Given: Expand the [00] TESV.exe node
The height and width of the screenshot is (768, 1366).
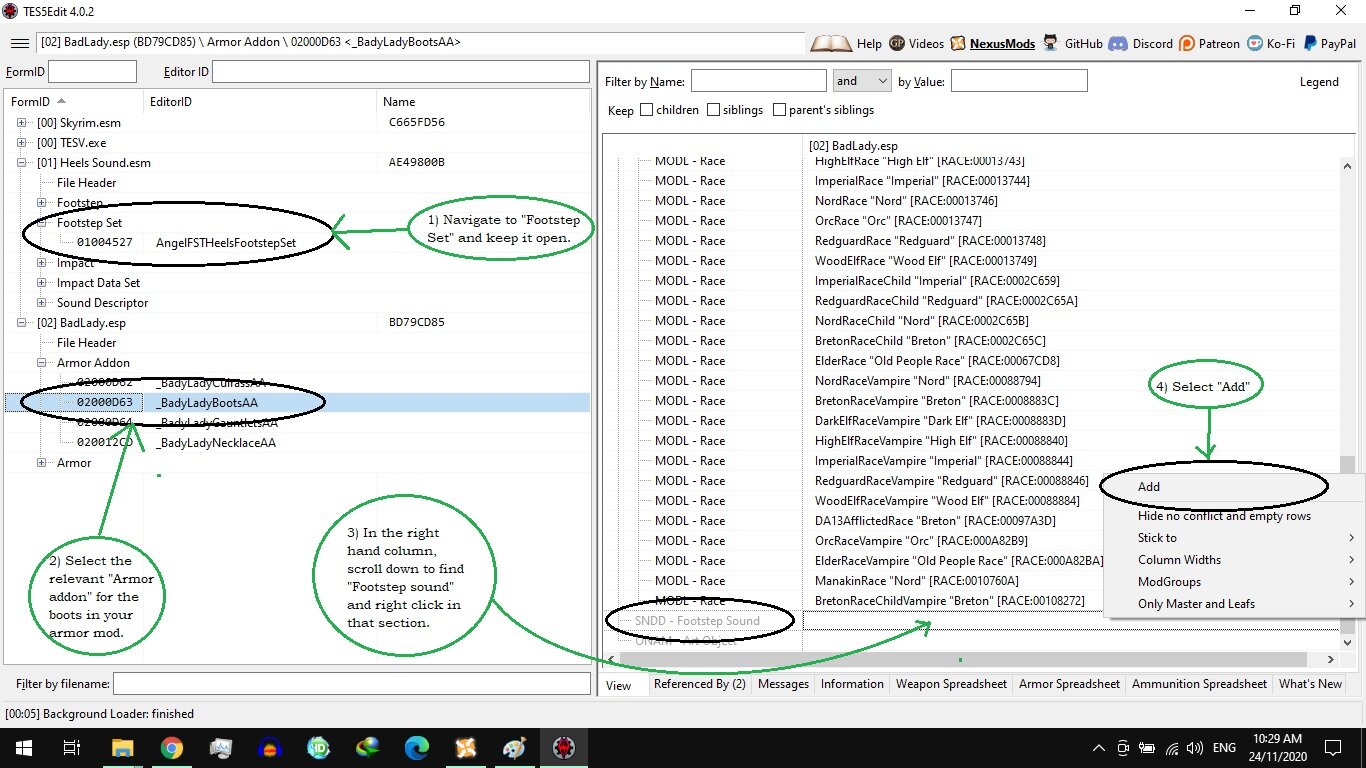Looking at the screenshot, I should pos(23,143).
